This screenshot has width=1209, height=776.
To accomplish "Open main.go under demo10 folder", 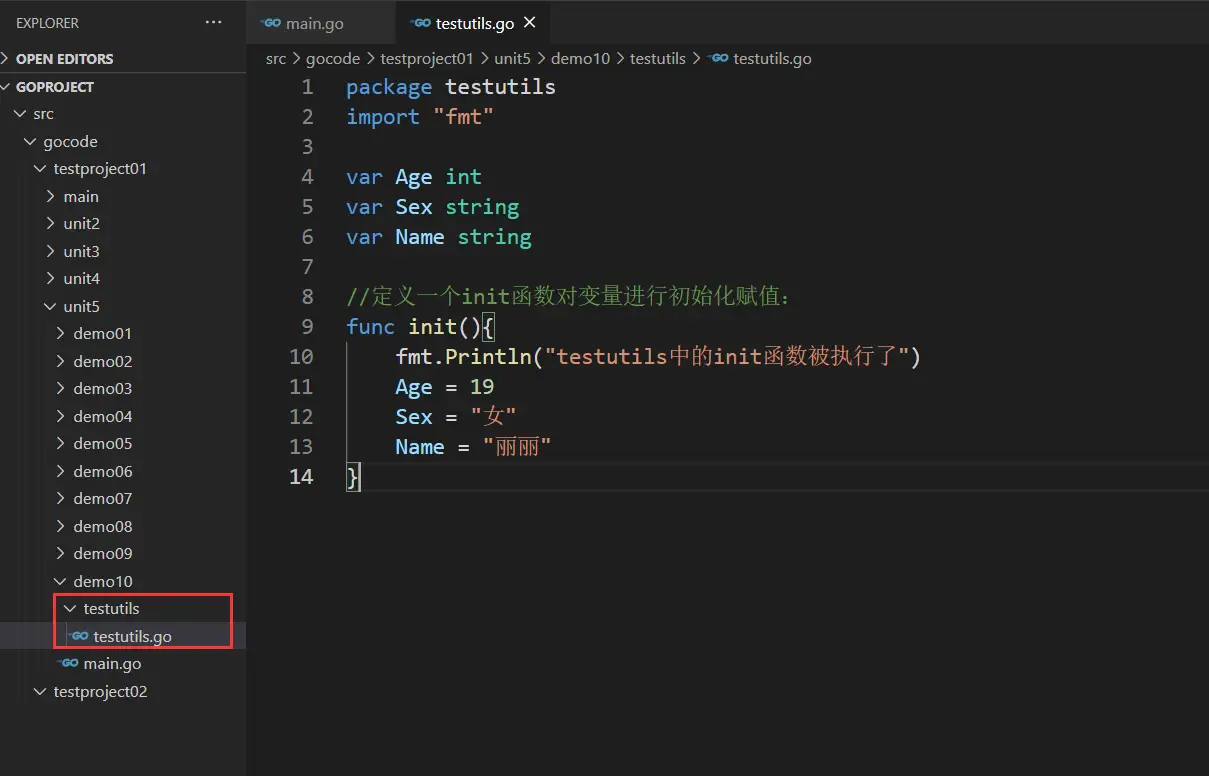I will 112,663.
